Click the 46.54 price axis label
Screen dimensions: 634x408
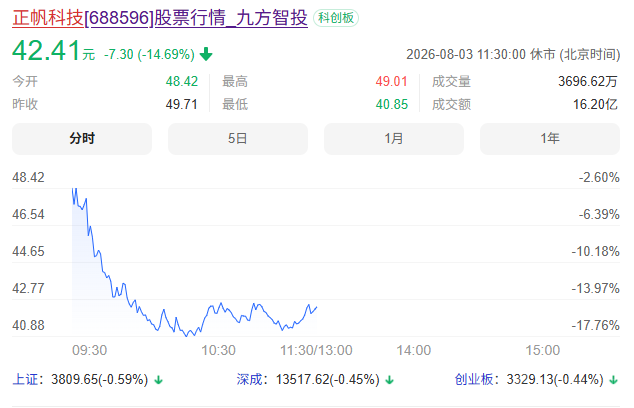click(x=28, y=214)
